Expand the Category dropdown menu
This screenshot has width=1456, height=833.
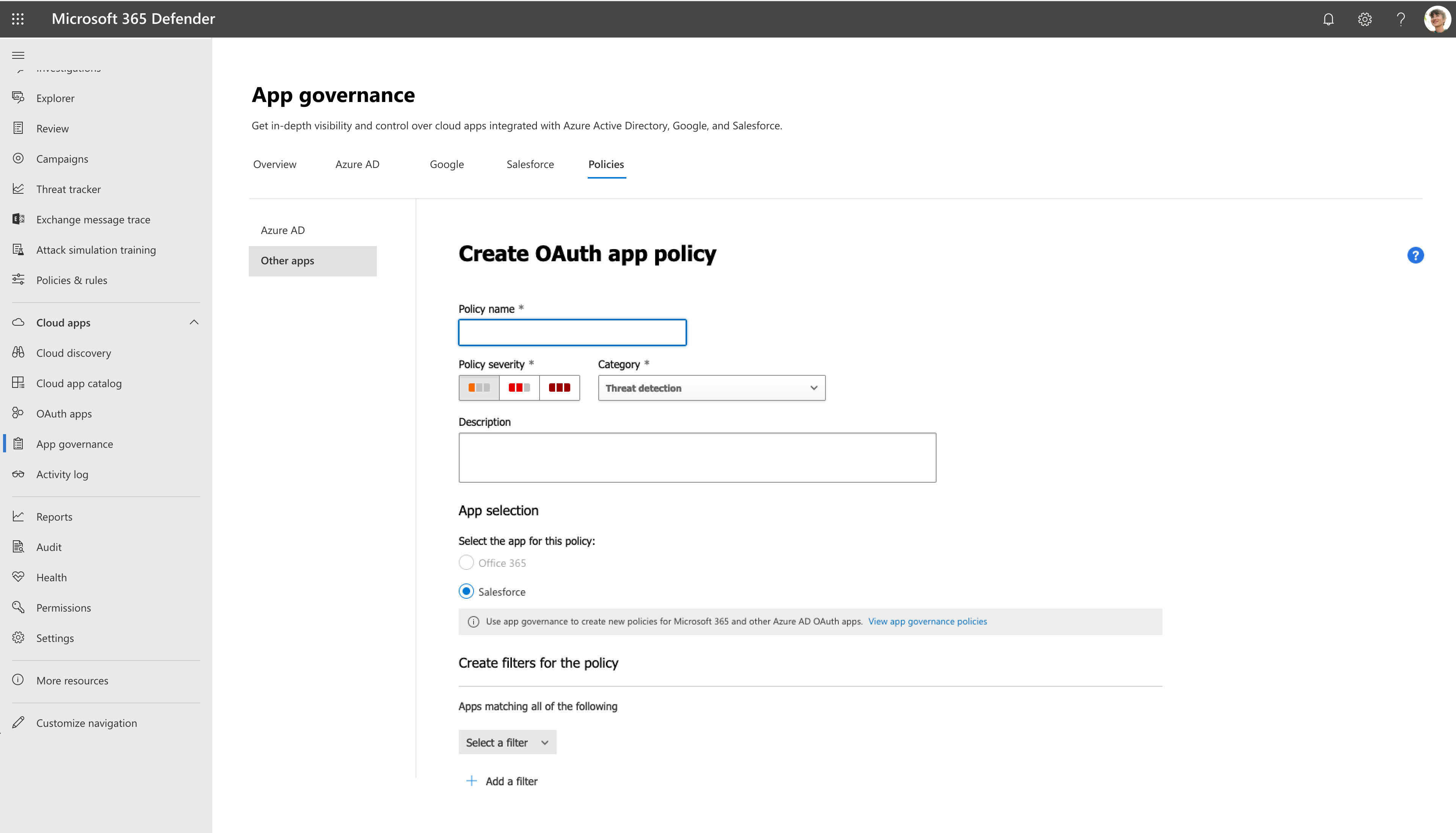(x=712, y=388)
